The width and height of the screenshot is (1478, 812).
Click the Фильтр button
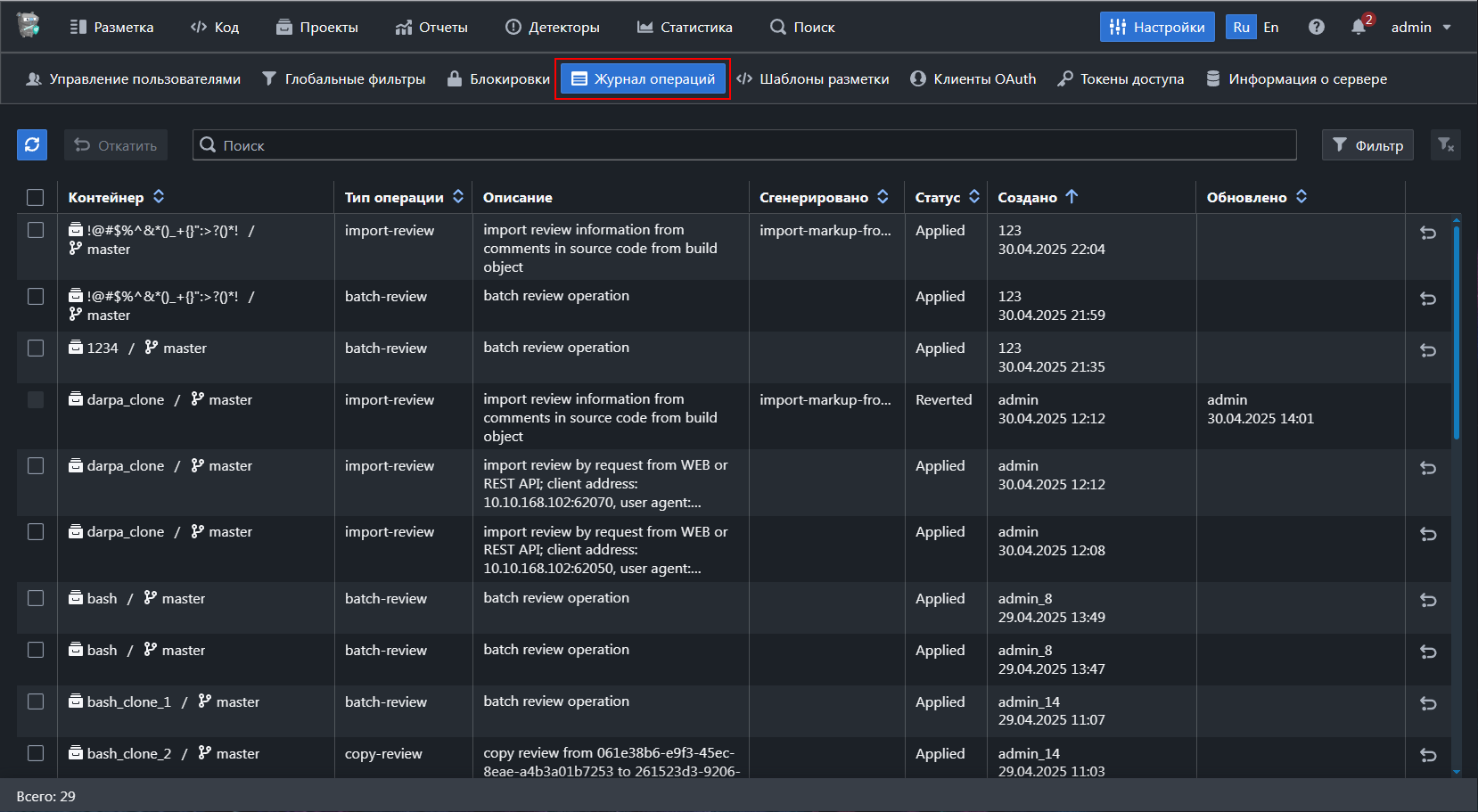[x=1367, y=145]
